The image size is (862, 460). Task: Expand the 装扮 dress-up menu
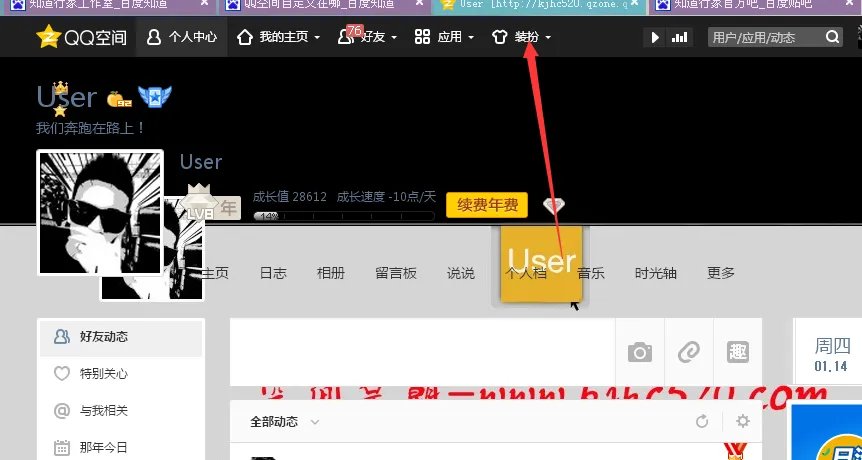coord(521,37)
